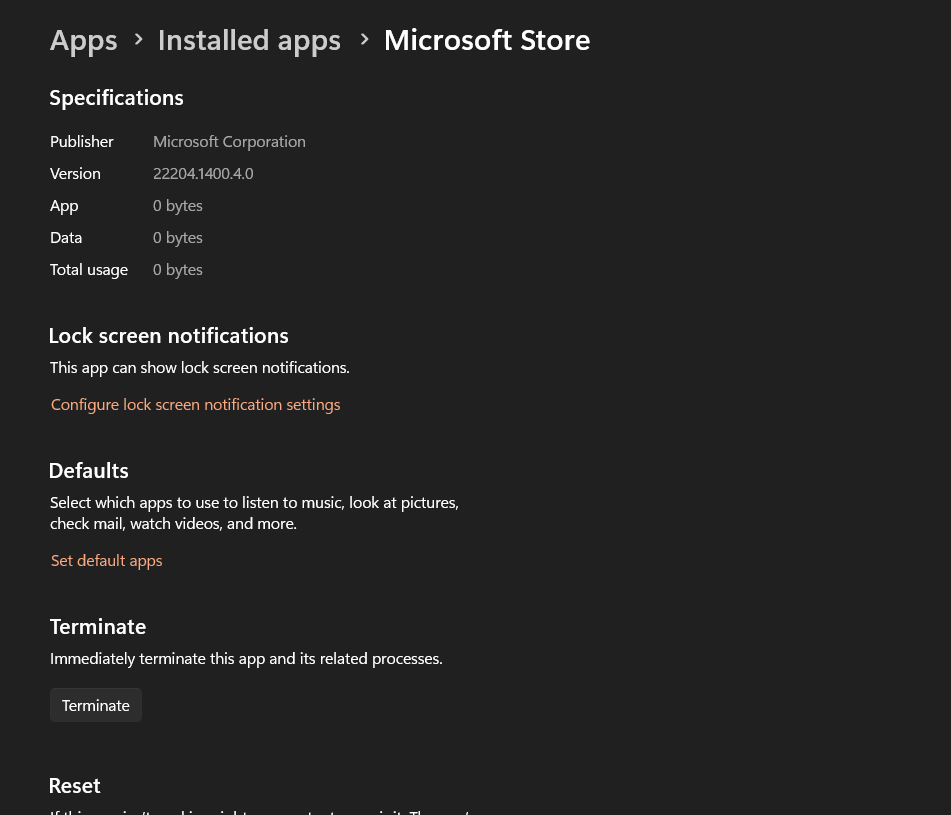Click the 0 bytes value beside App

coord(178,205)
